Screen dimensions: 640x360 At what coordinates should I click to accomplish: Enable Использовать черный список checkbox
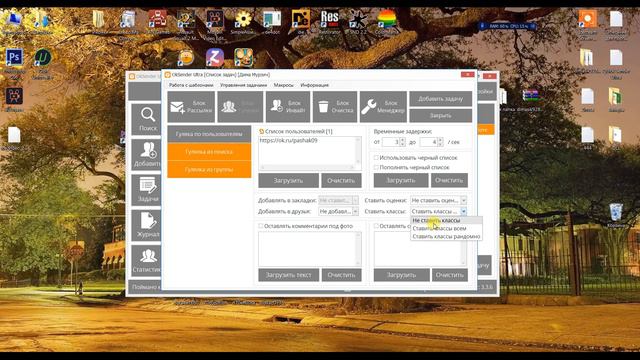[376, 158]
